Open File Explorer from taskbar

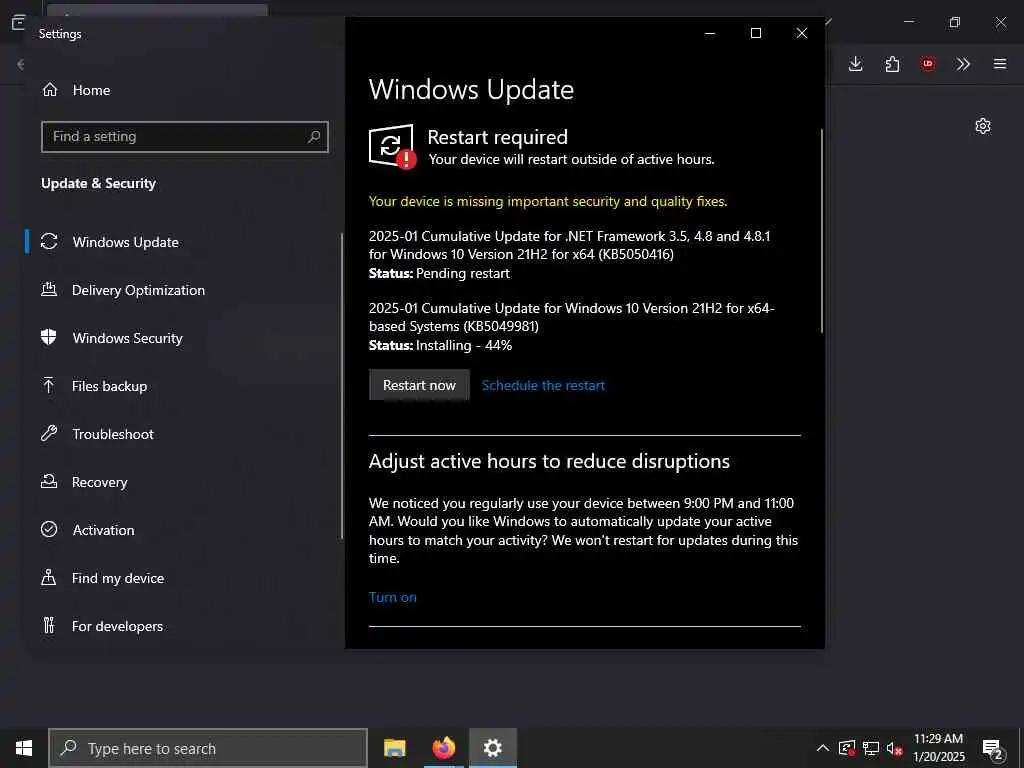click(x=394, y=748)
